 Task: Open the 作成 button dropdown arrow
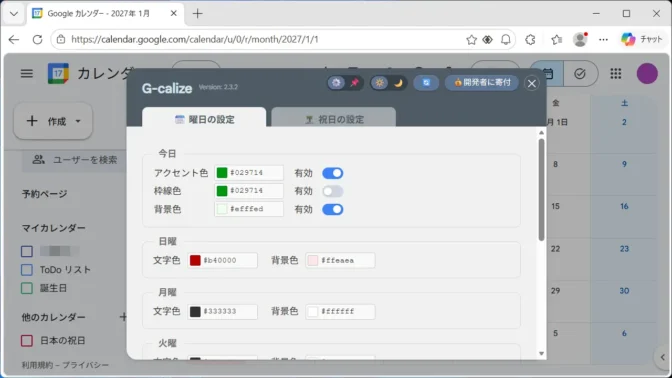click(78, 121)
